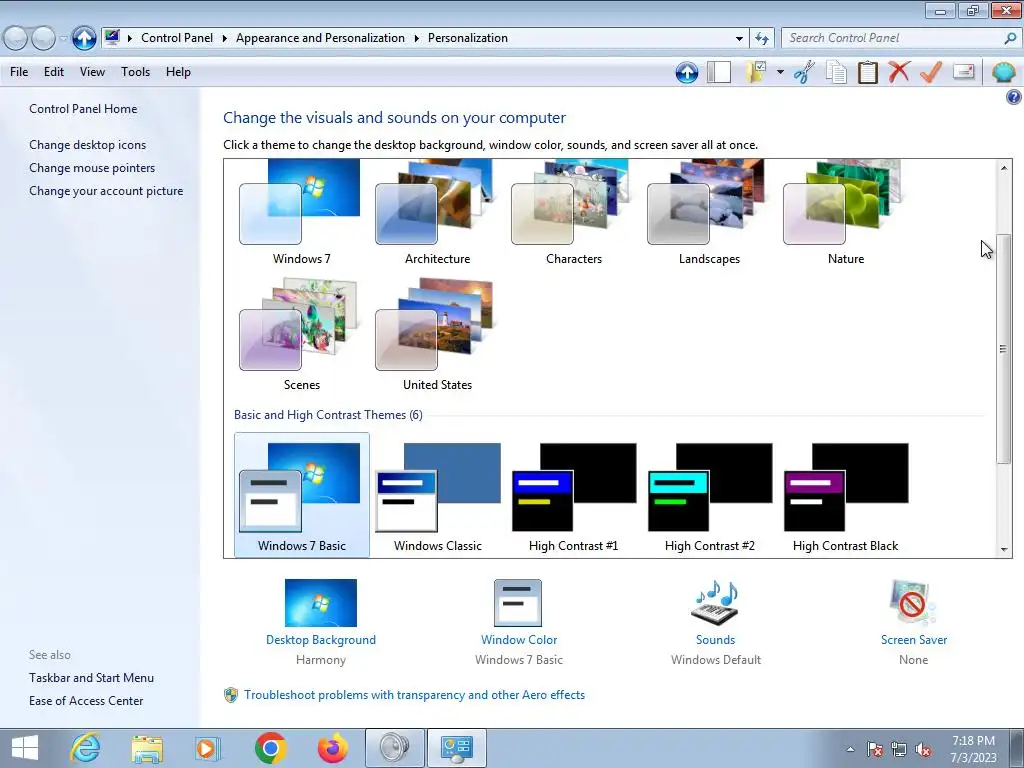Click the magnifier search icon
Viewport: 1024px width, 768px height.
[x=1010, y=38]
